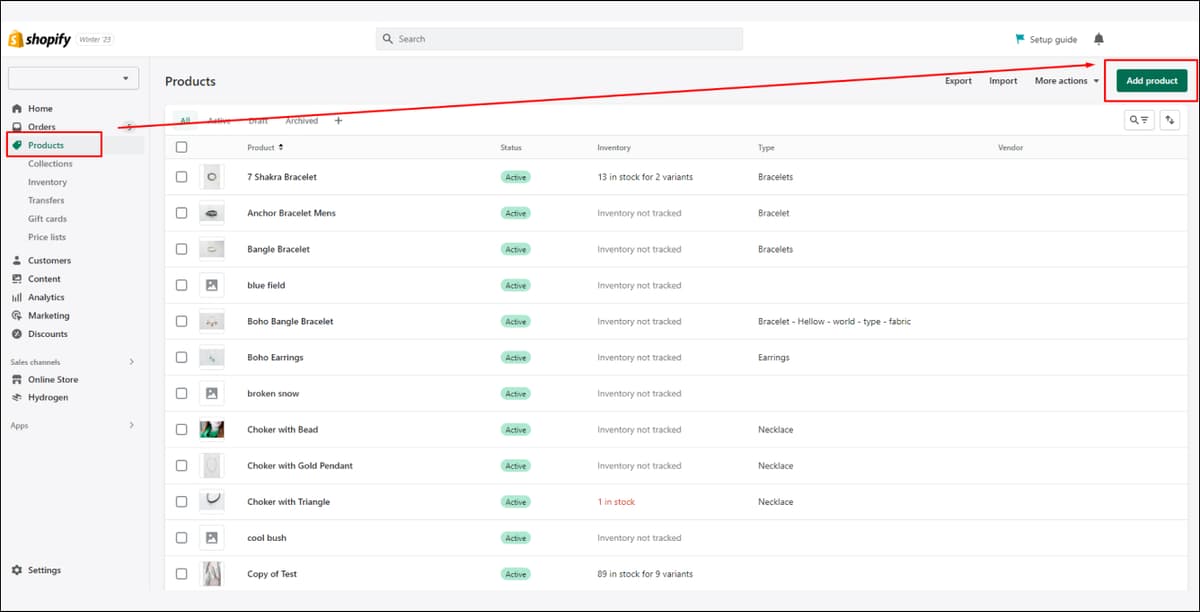Screen dimensions: 1200x612
Task: Click the Setup guide flag icon
Action: (1020, 39)
